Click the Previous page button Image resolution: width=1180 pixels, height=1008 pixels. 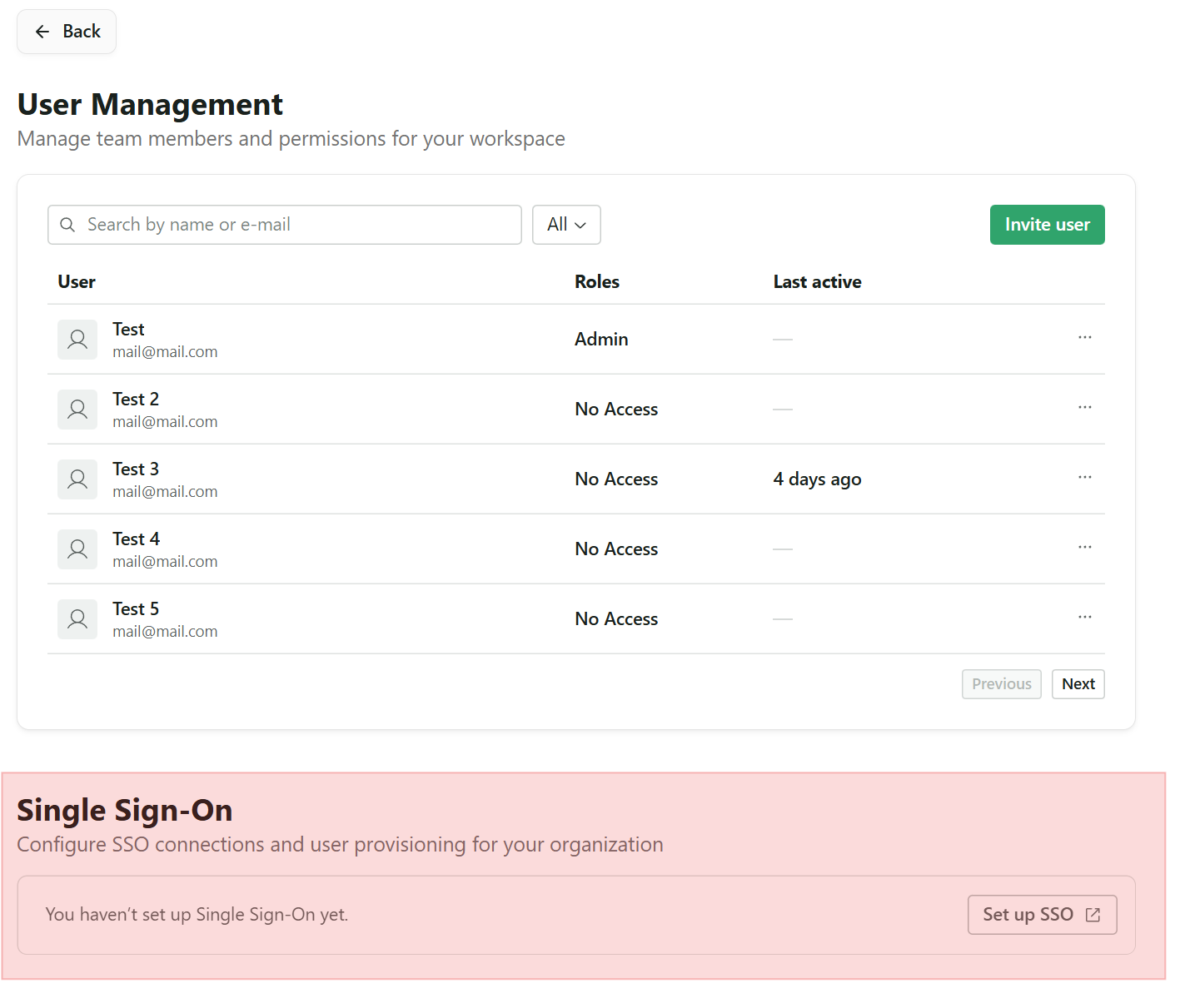1001,684
